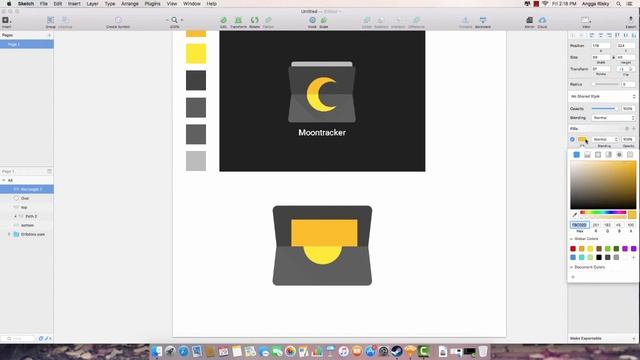Open the Page 1 pages list dropdown
Screen dimensions: 640x360
49,171
